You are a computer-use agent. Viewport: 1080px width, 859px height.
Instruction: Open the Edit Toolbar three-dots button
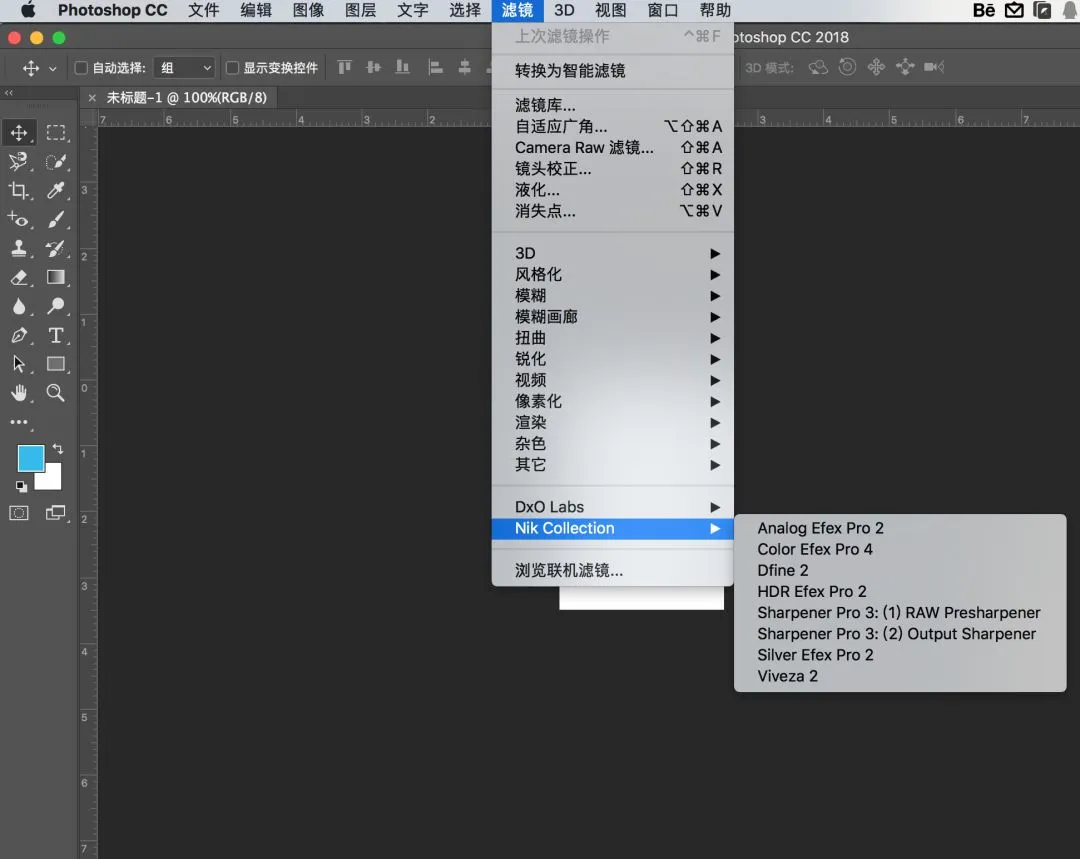[x=19, y=422]
